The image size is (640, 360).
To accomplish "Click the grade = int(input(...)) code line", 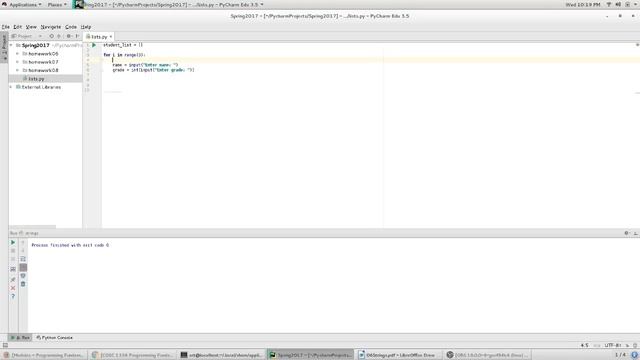I will [153, 70].
